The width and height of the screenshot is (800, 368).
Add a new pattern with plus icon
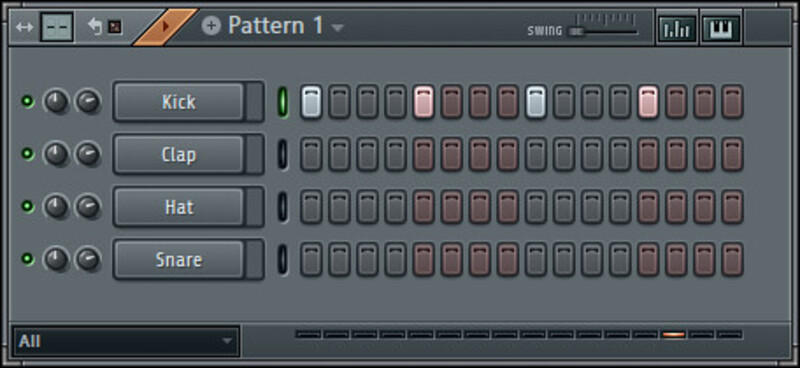(x=211, y=26)
